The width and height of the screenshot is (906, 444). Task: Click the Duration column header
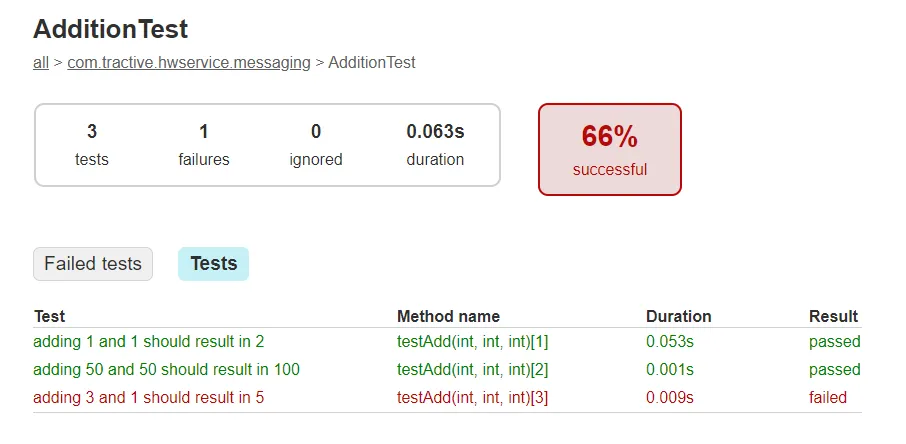pos(678,316)
